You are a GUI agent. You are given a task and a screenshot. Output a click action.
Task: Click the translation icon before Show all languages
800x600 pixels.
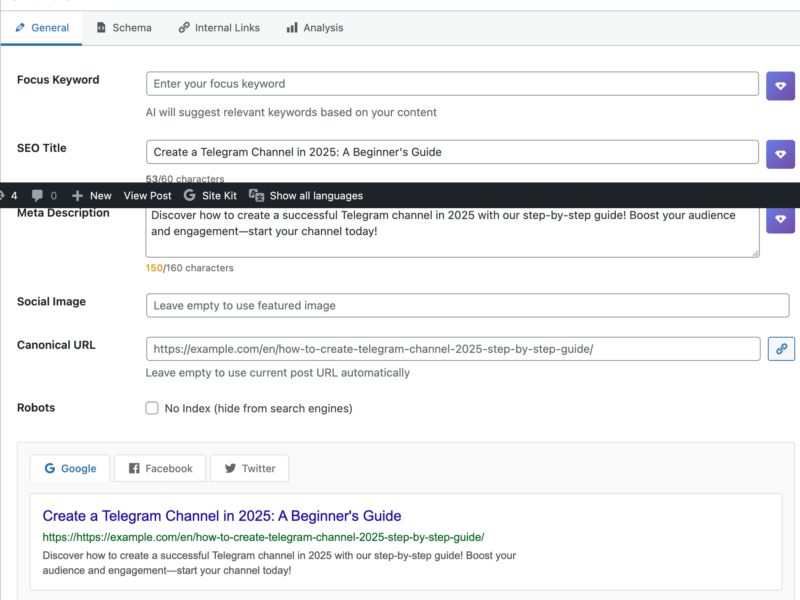pos(257,195)
